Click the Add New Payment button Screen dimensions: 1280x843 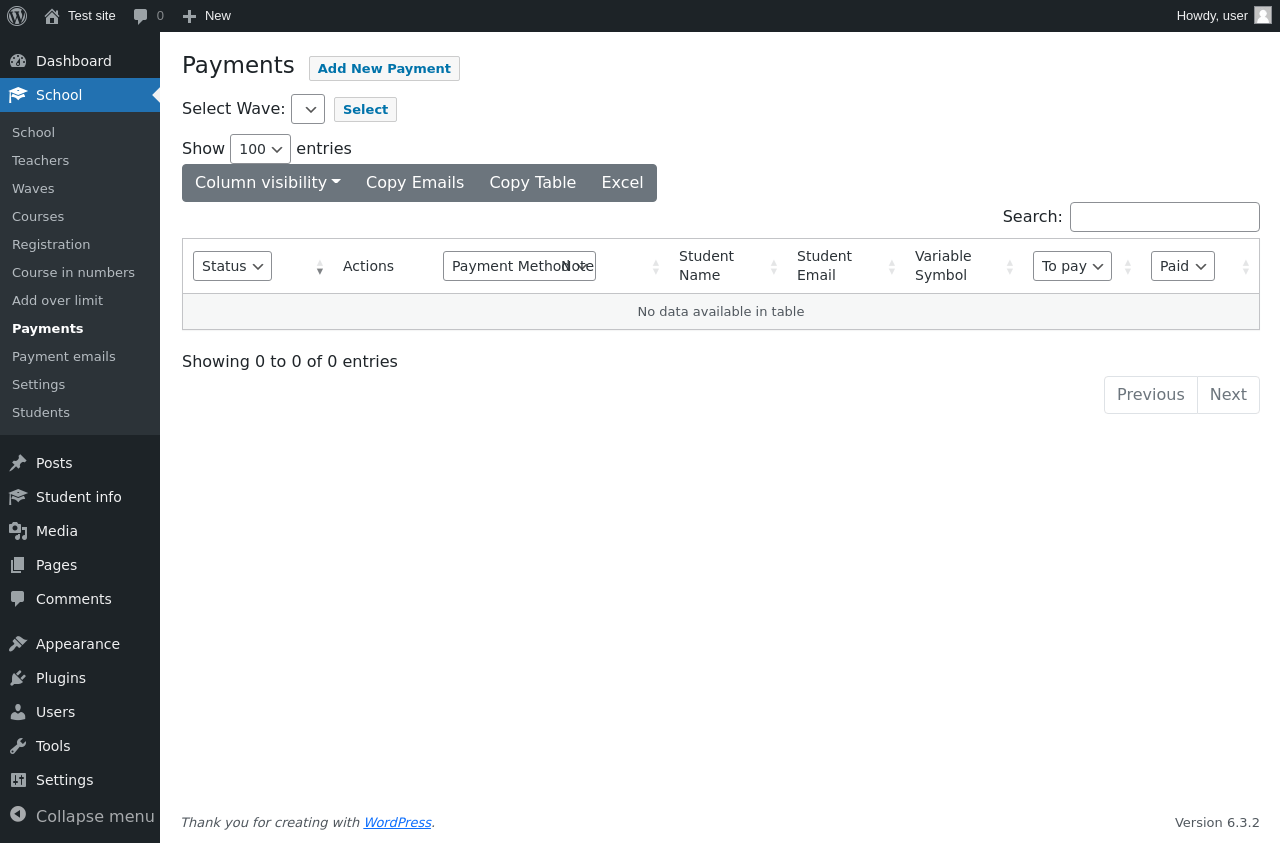[384, 68]
